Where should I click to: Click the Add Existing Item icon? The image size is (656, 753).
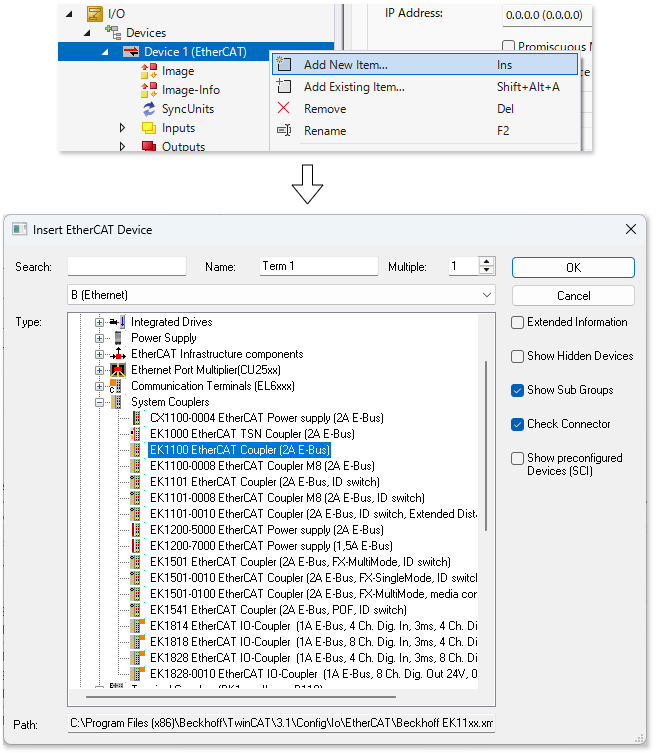(x=284, y=87)
